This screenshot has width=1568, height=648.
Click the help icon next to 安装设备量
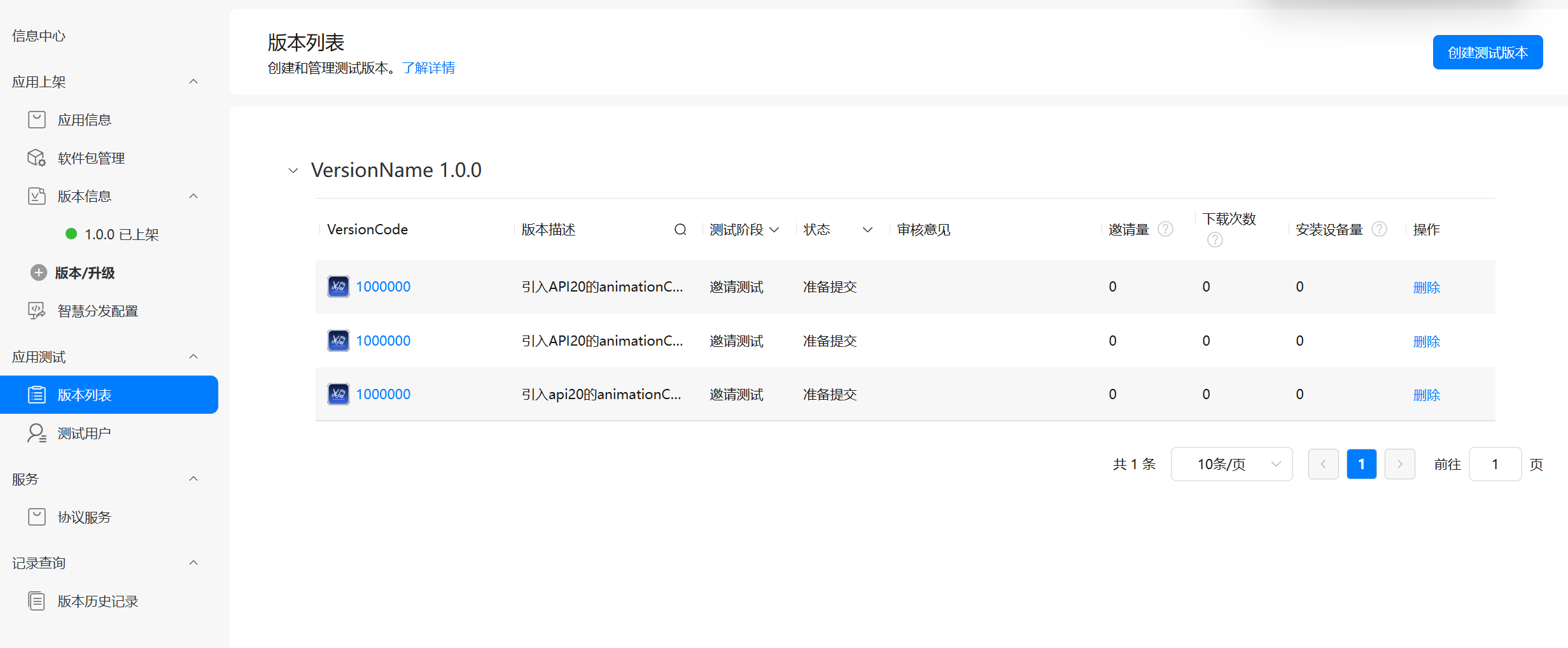pos(1379,229)
